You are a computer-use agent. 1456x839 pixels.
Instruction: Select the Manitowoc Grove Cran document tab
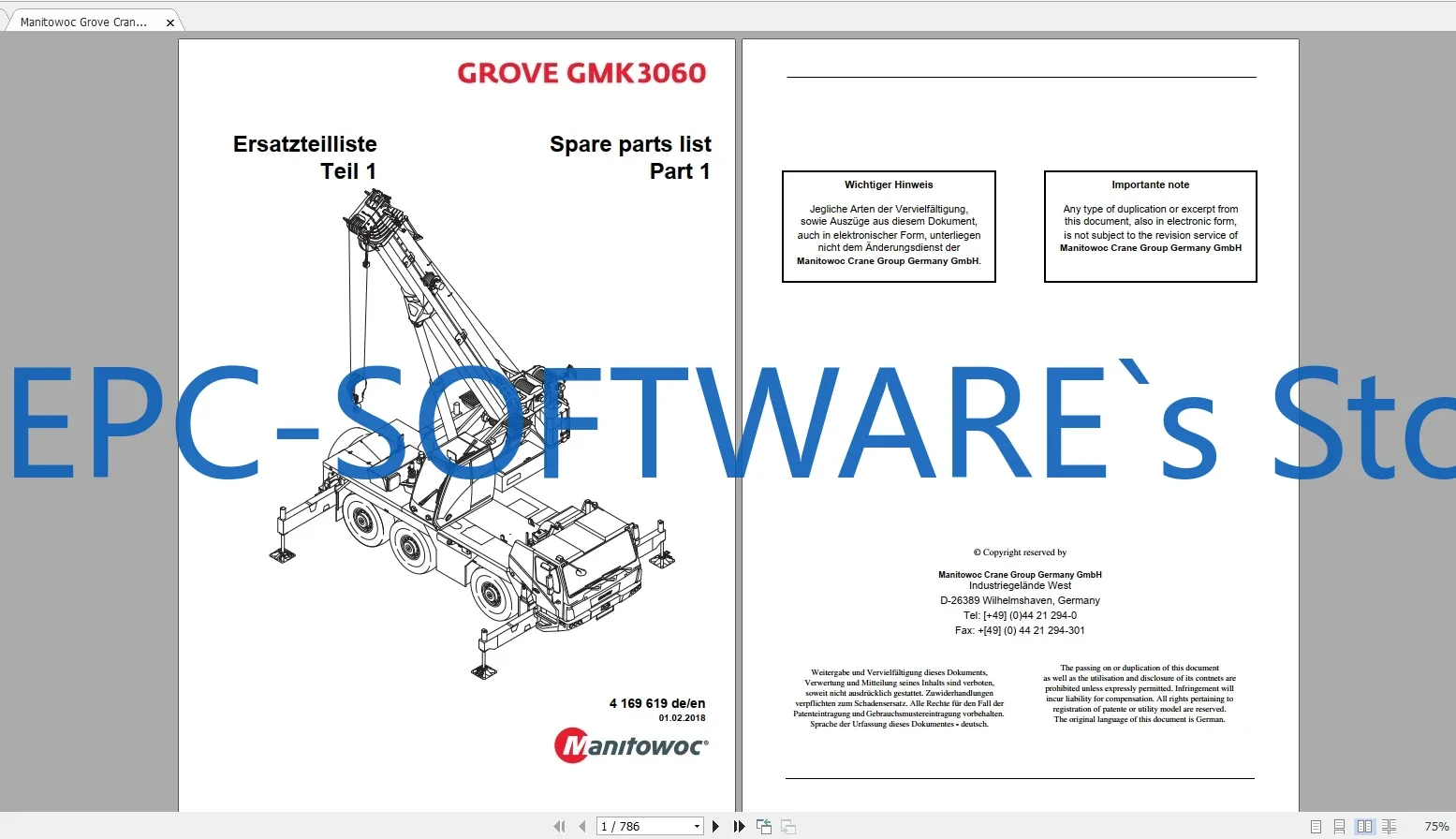84,21
